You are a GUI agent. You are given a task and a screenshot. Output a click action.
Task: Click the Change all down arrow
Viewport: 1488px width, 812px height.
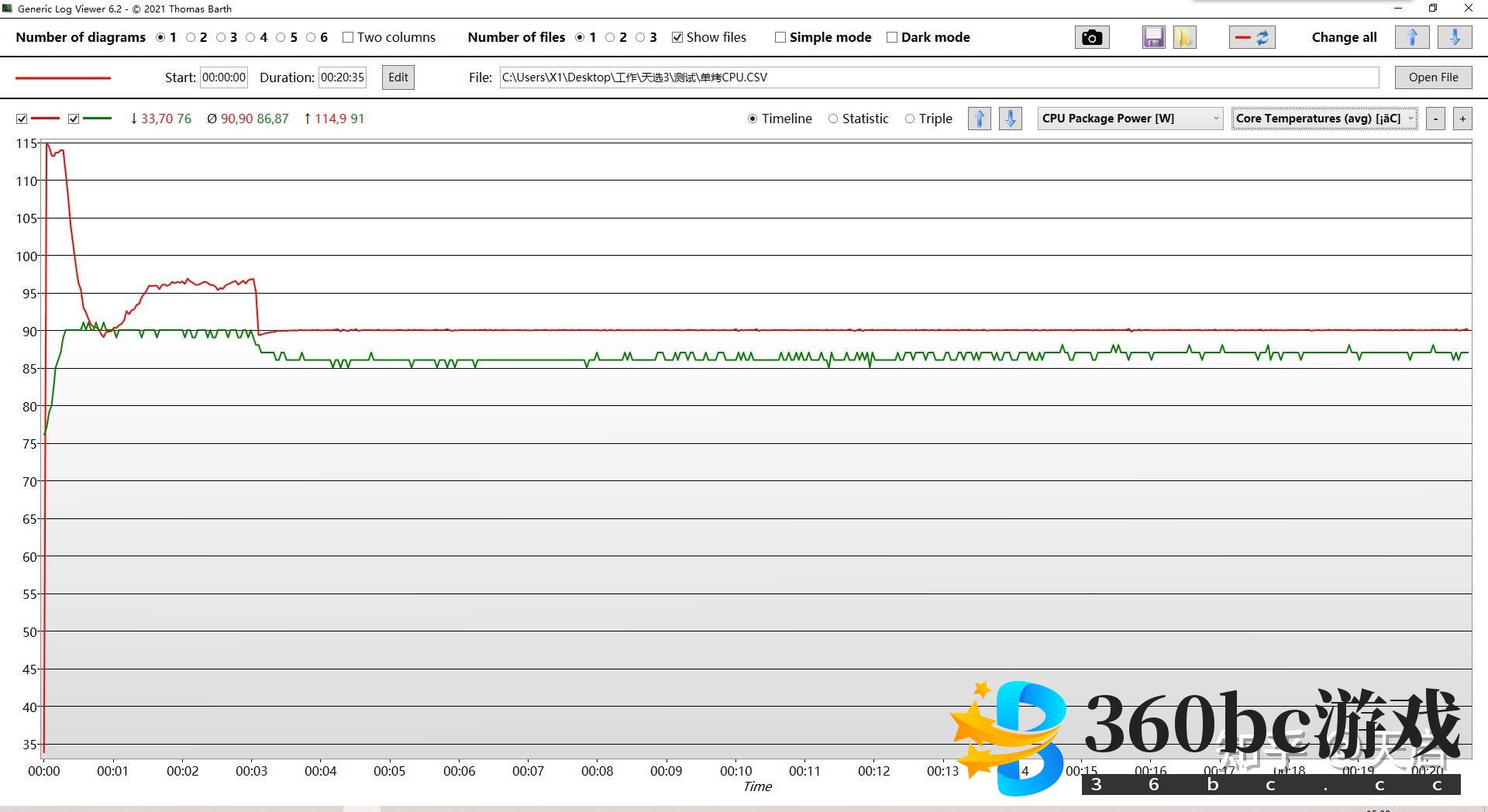click(1455, 37)
